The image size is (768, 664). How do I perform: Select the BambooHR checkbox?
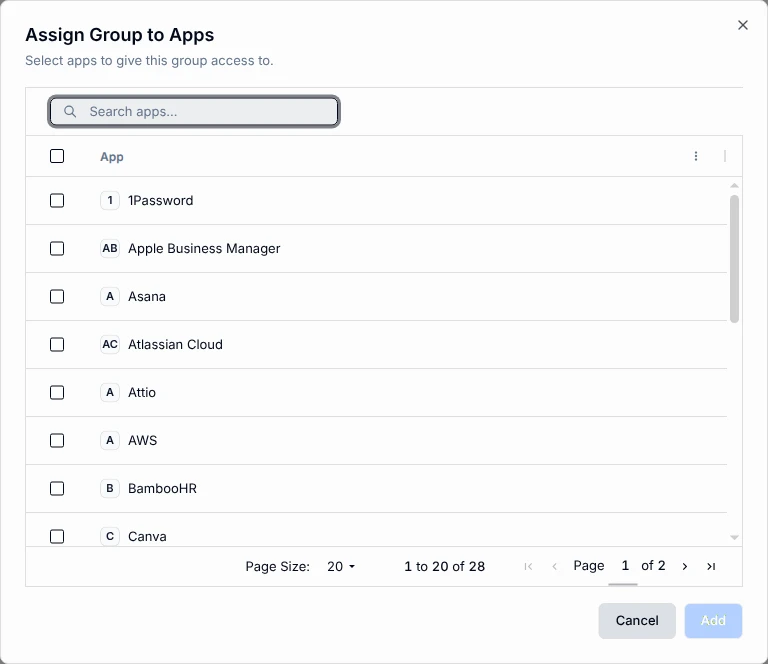pyautogui.click(x=57, y=488)
